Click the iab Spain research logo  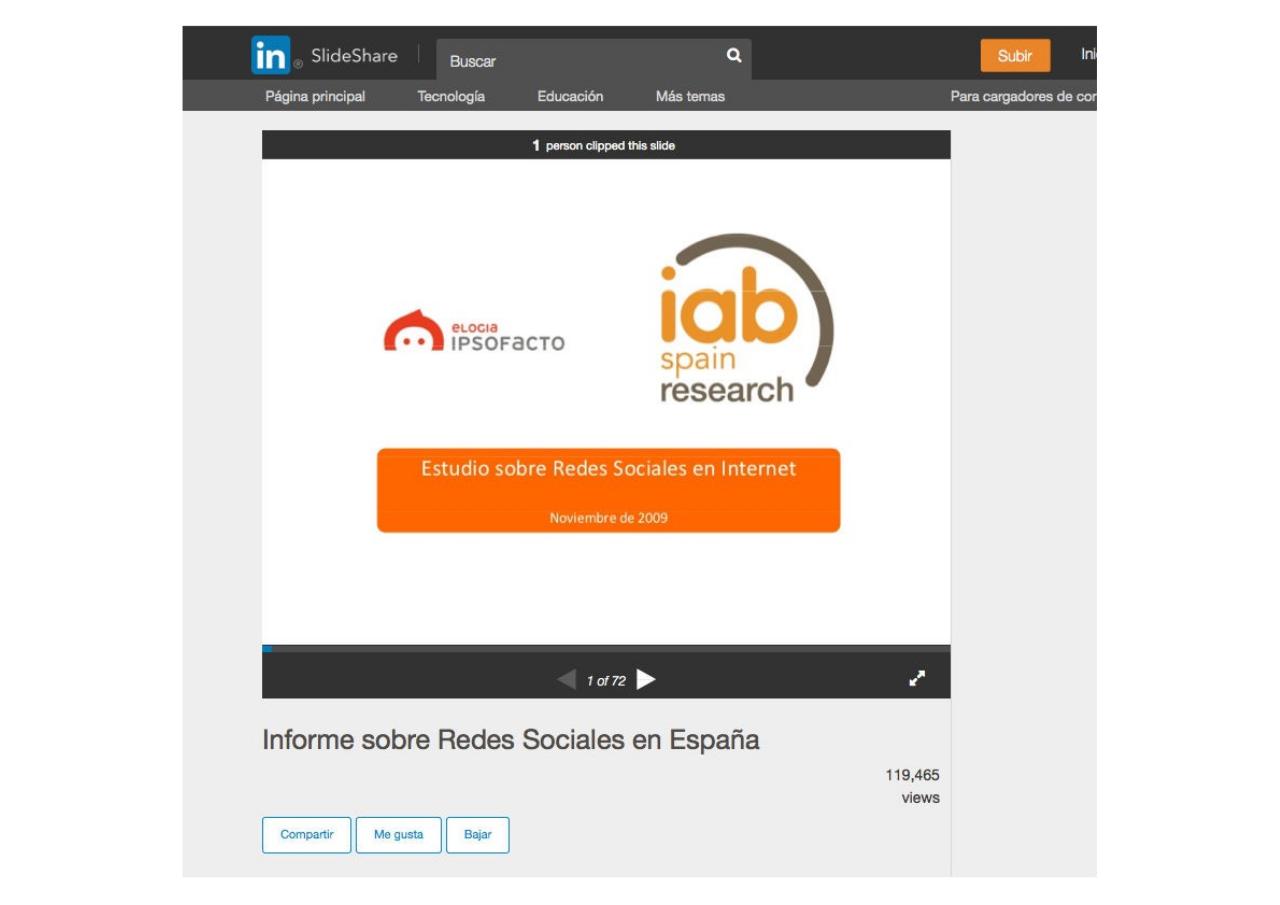(x=745, y=320)
